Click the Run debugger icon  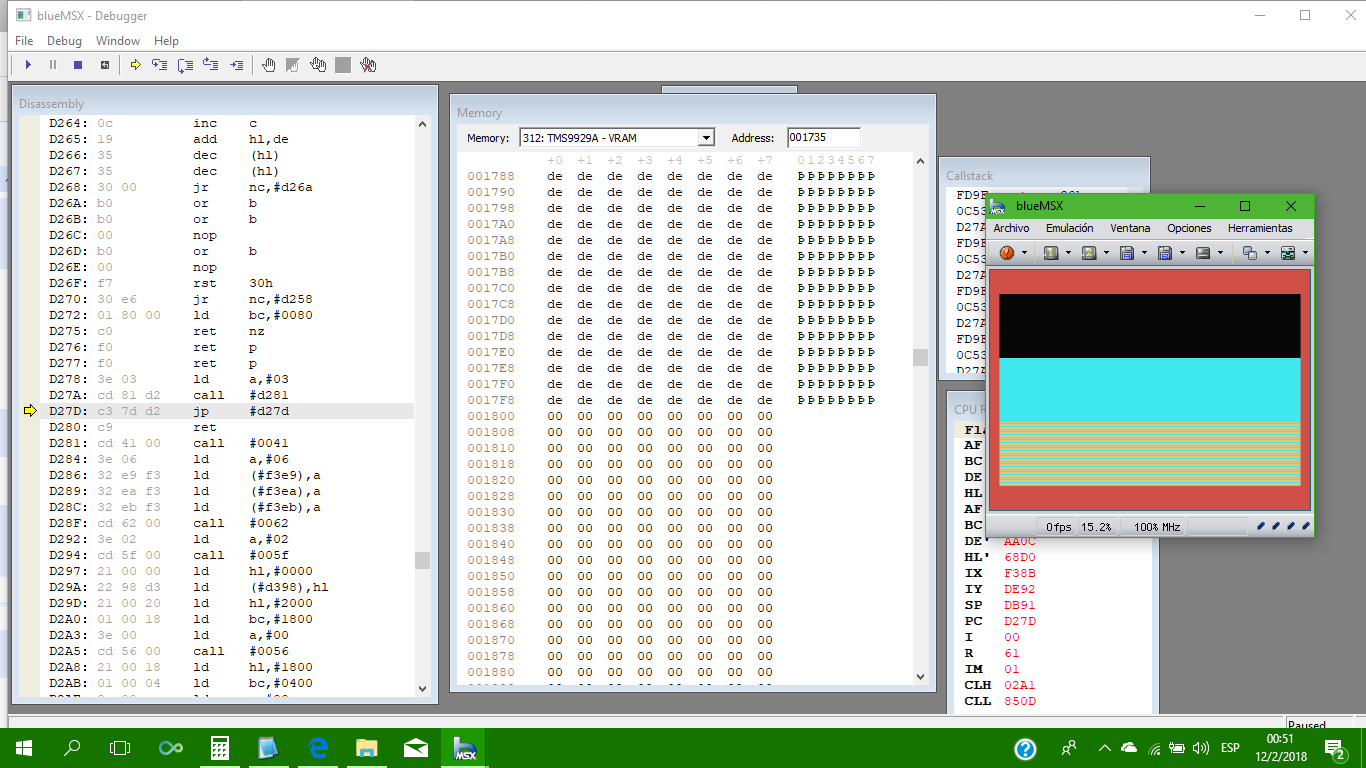27,65
